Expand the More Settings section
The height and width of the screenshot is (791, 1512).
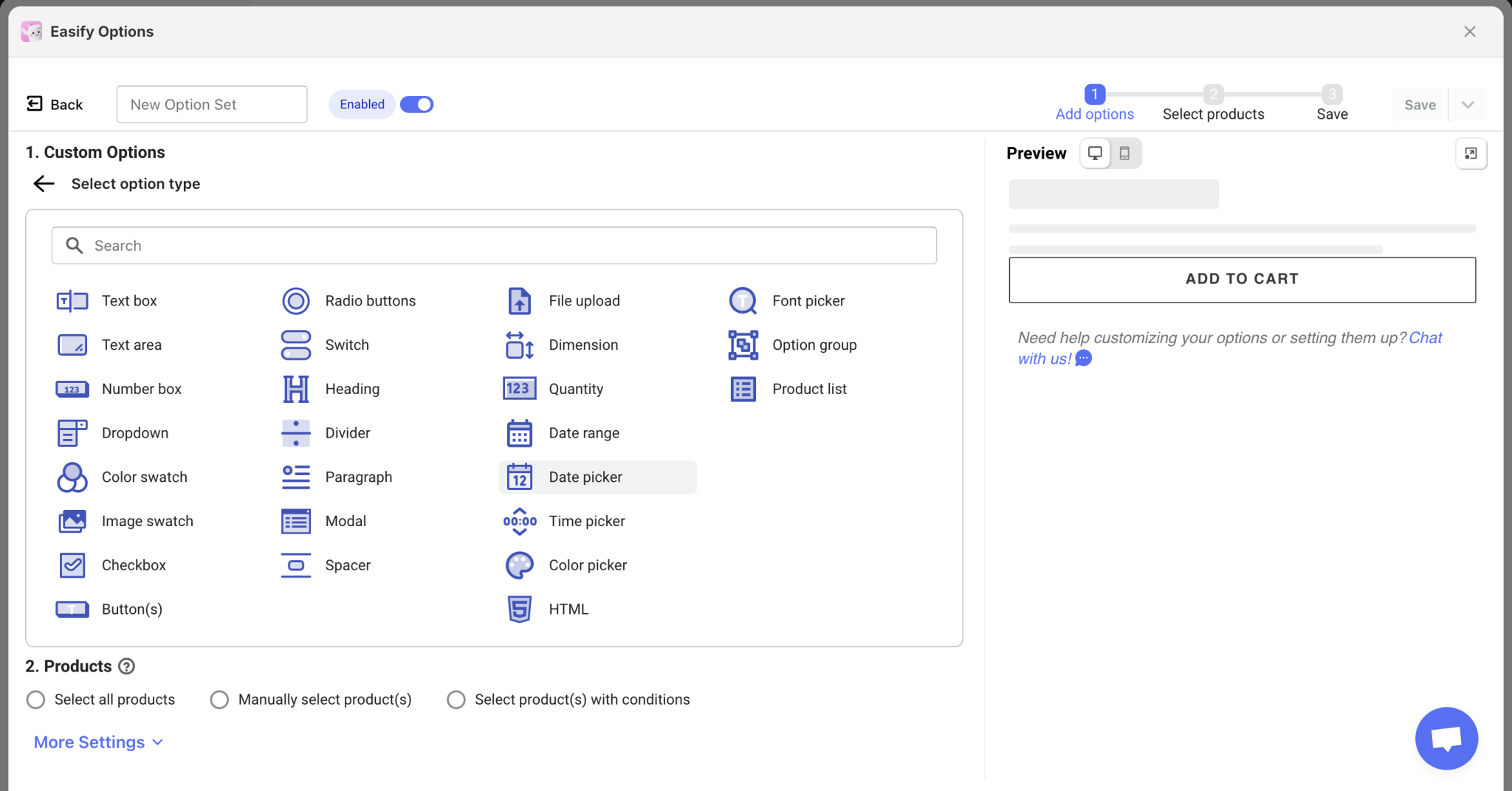pyautogui.click(x=98, y=742)
